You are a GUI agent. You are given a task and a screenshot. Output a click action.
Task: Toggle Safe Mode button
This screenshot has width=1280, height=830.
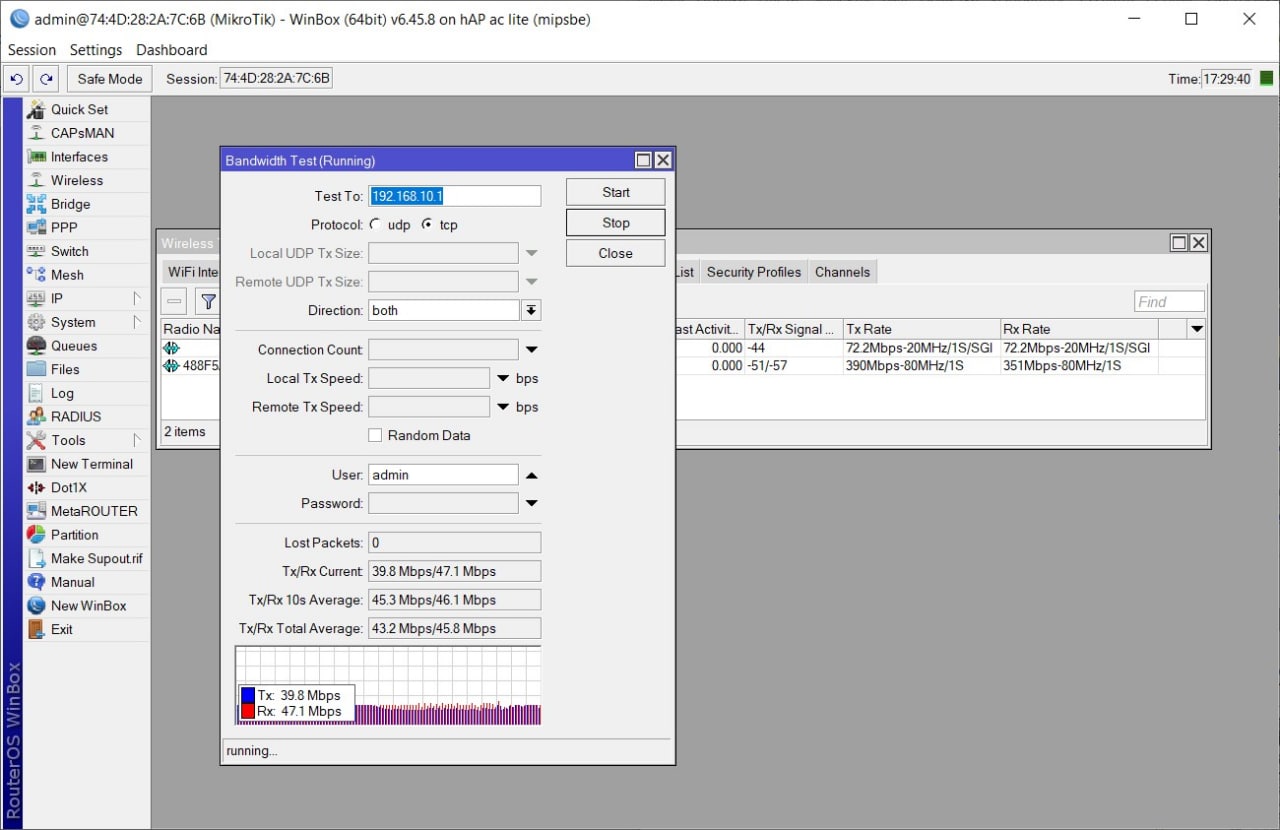point(110,79)
